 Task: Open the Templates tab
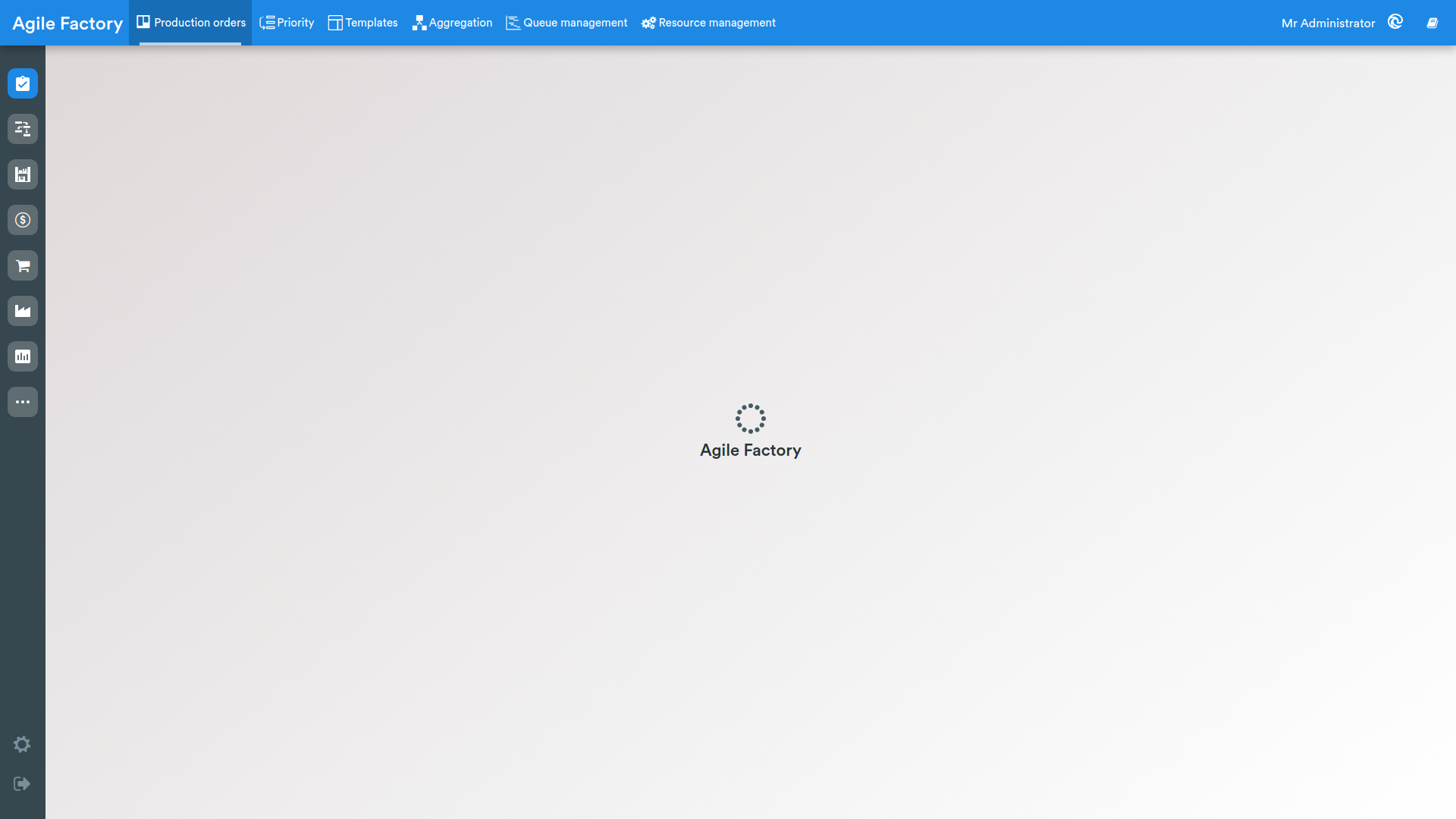click(x=362, y=23)
